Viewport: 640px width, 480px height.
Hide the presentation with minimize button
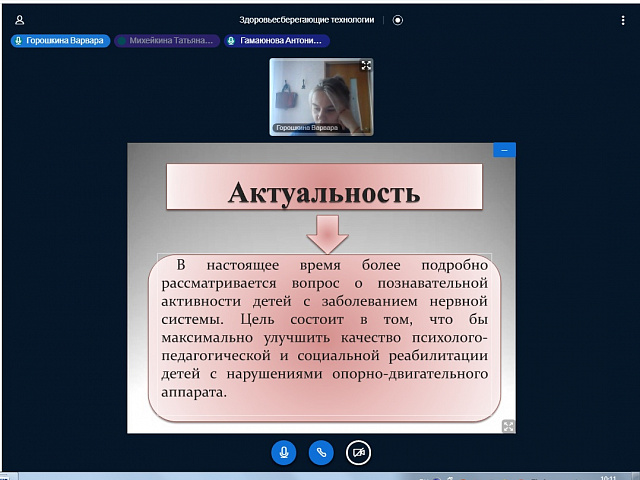click(504, 150)
